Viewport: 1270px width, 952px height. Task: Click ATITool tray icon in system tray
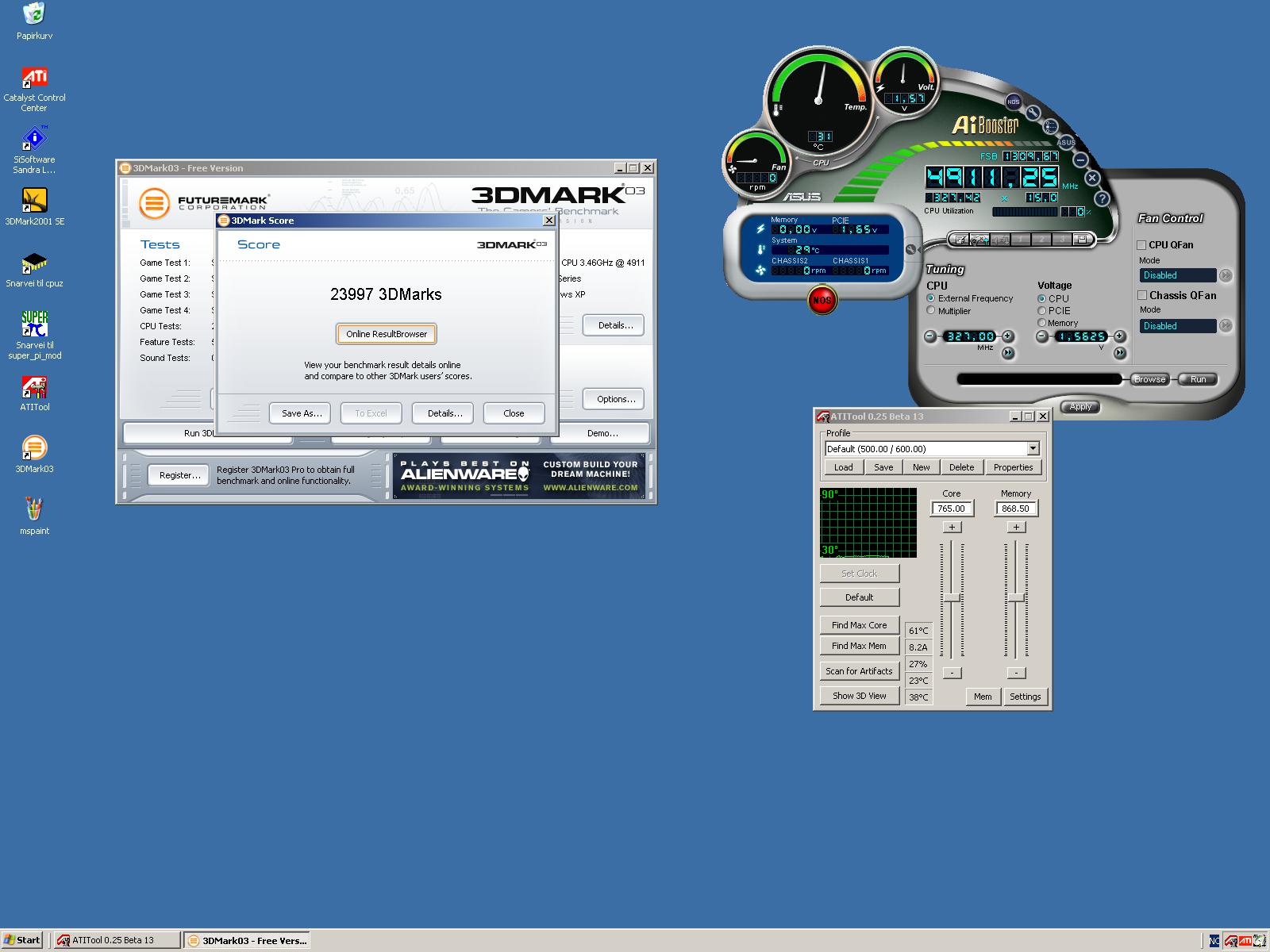pos(1230,941)
